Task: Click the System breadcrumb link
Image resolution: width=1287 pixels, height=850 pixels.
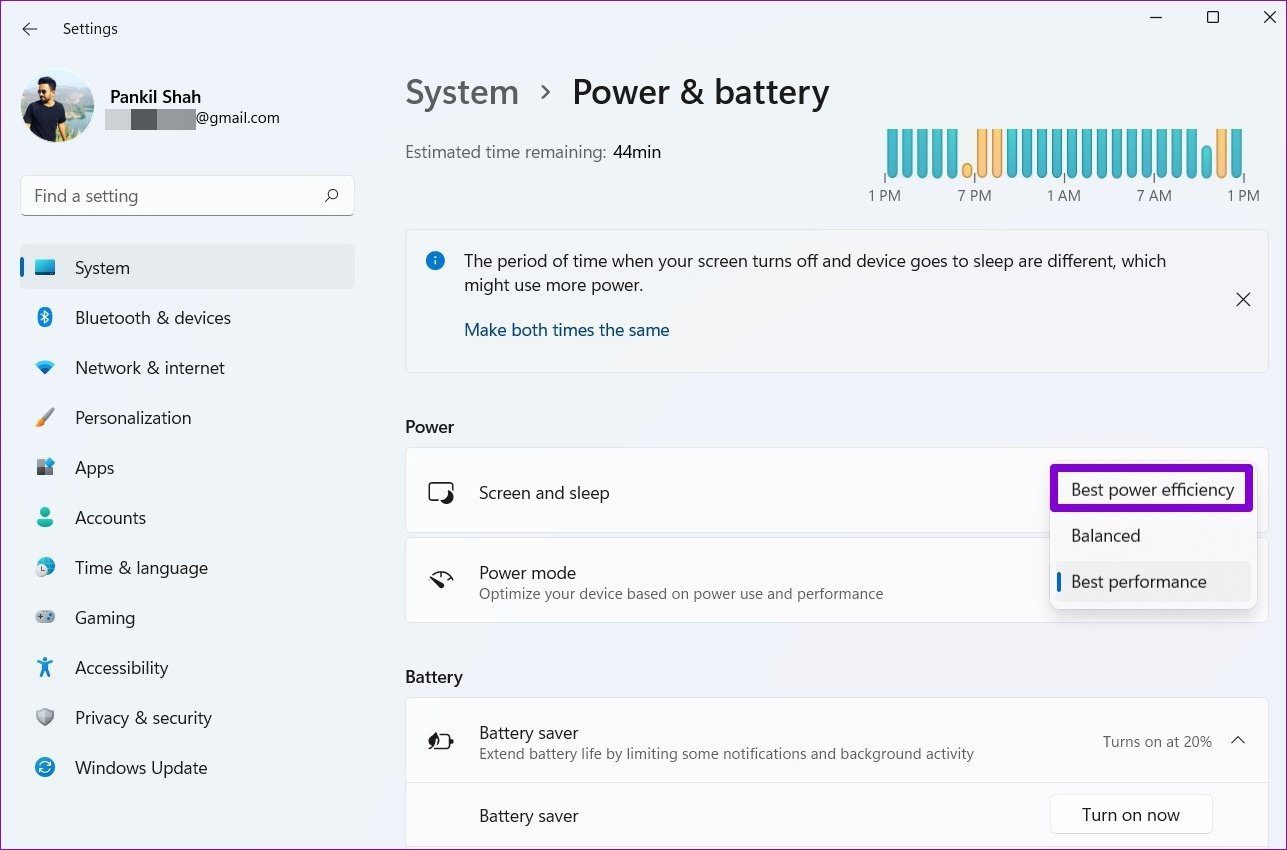Action: [462, 93]
